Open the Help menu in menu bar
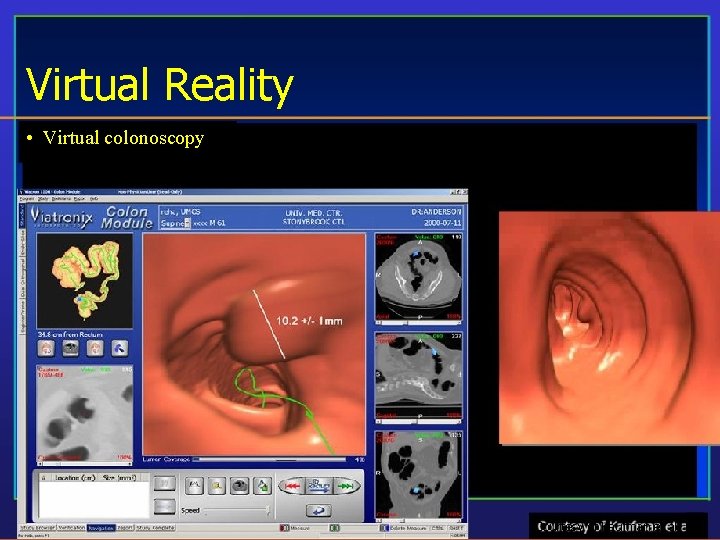The width and height of the screenshot is (720, 540). [x=94, y=199]
